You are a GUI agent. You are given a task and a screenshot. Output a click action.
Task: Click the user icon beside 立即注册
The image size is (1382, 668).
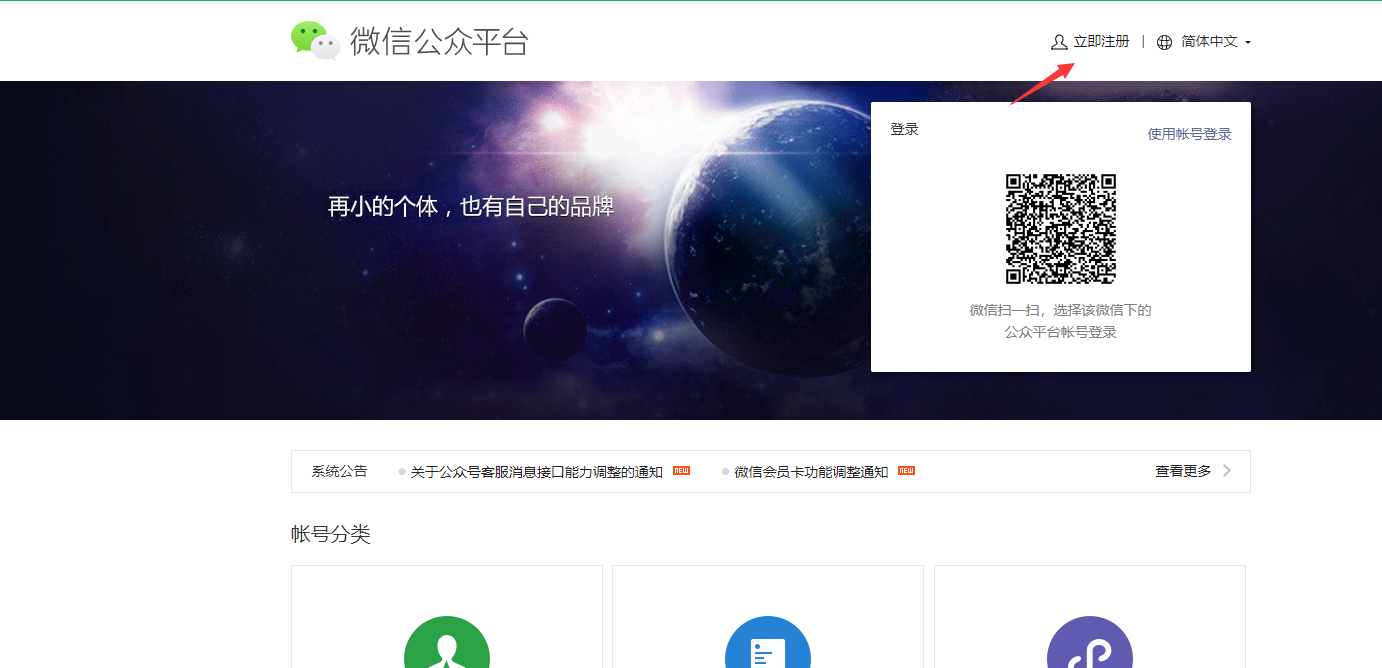[1059, 42]
